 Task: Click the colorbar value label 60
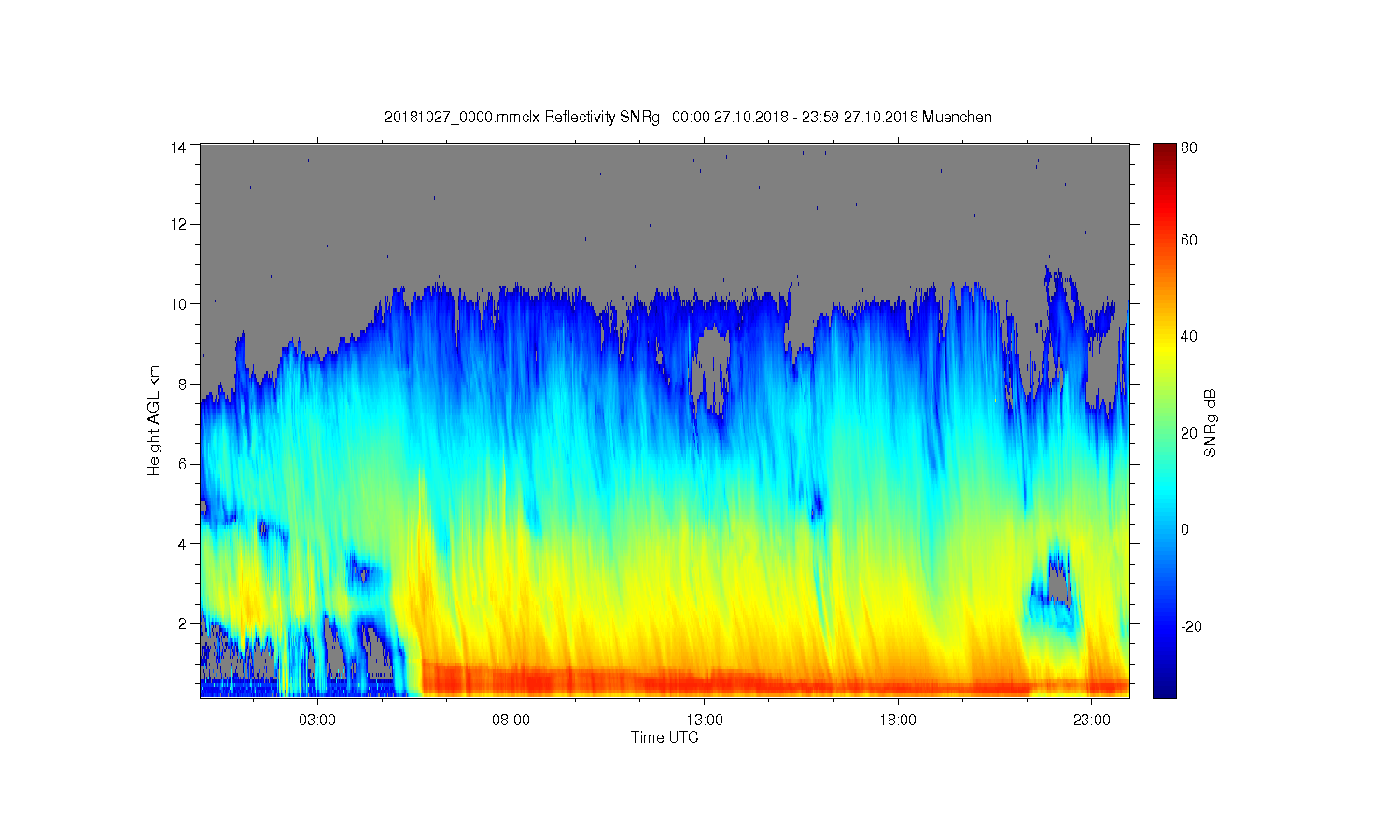[1189, 240]
